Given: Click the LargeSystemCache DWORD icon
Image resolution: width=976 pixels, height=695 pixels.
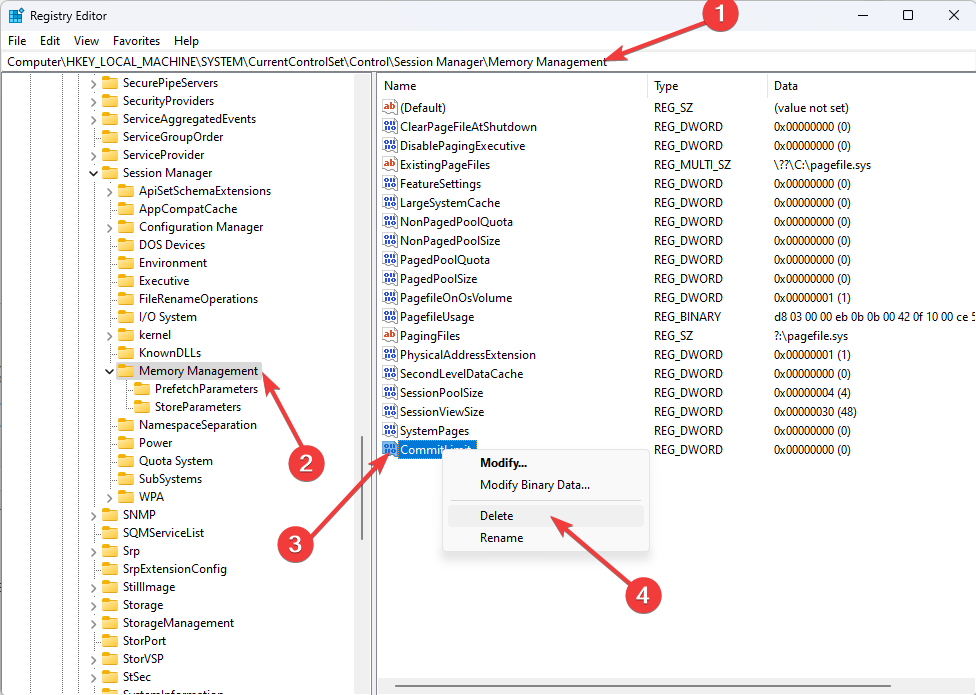Looking at the screenshot, I should [390, 202].
